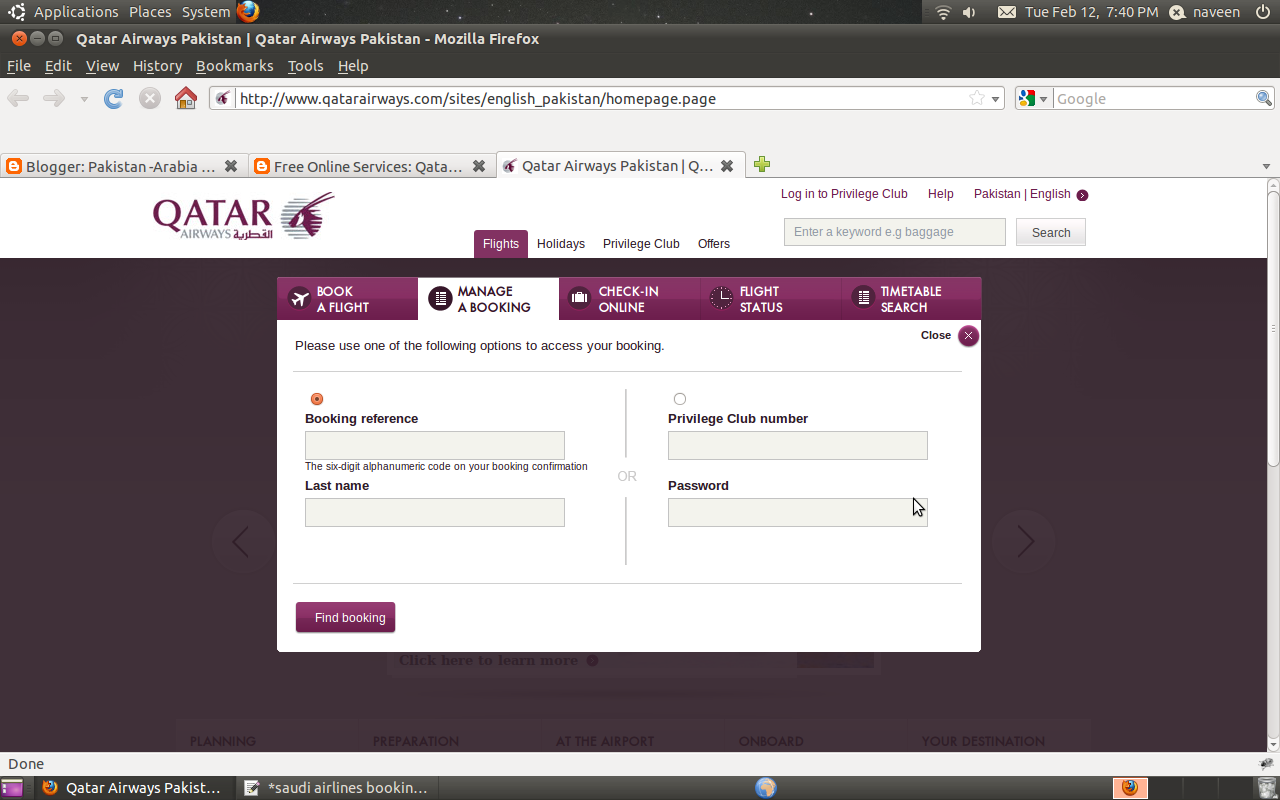Switch to saudi airlines booking taskbar window

[338, 788]
